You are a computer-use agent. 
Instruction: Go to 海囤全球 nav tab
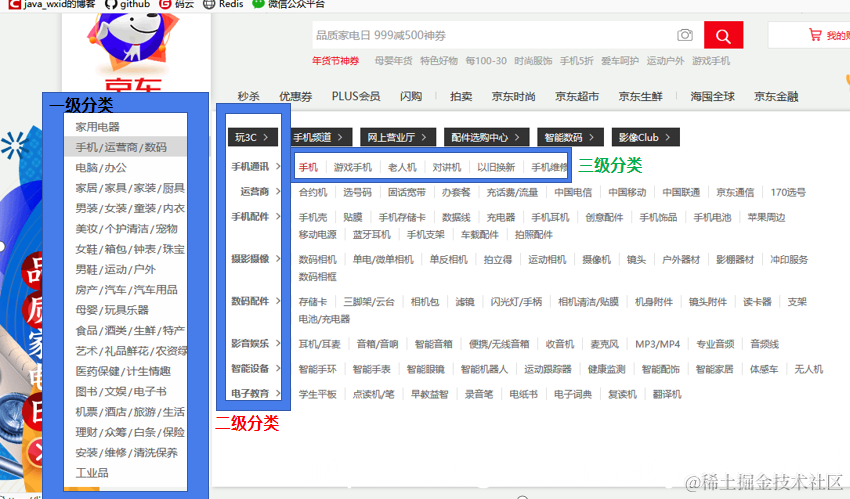click(x=712, y=96)
